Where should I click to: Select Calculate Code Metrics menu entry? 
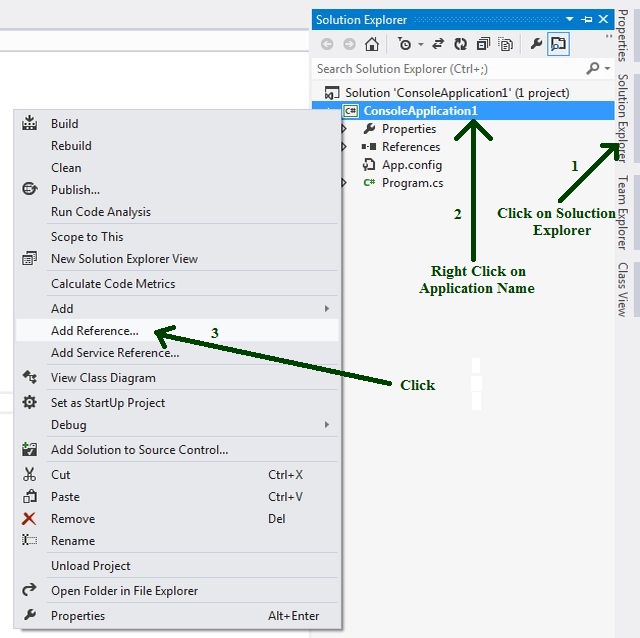[178, 284]
